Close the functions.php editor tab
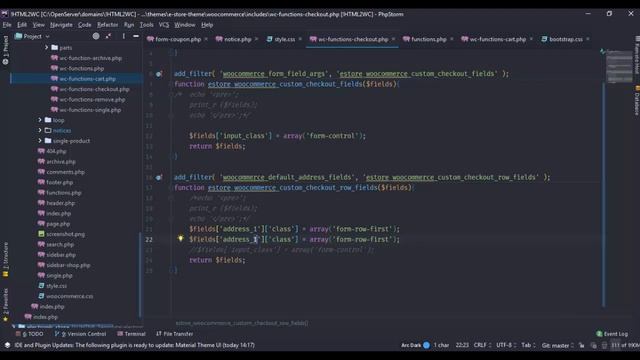640x360 pixels. click(451, 39)
